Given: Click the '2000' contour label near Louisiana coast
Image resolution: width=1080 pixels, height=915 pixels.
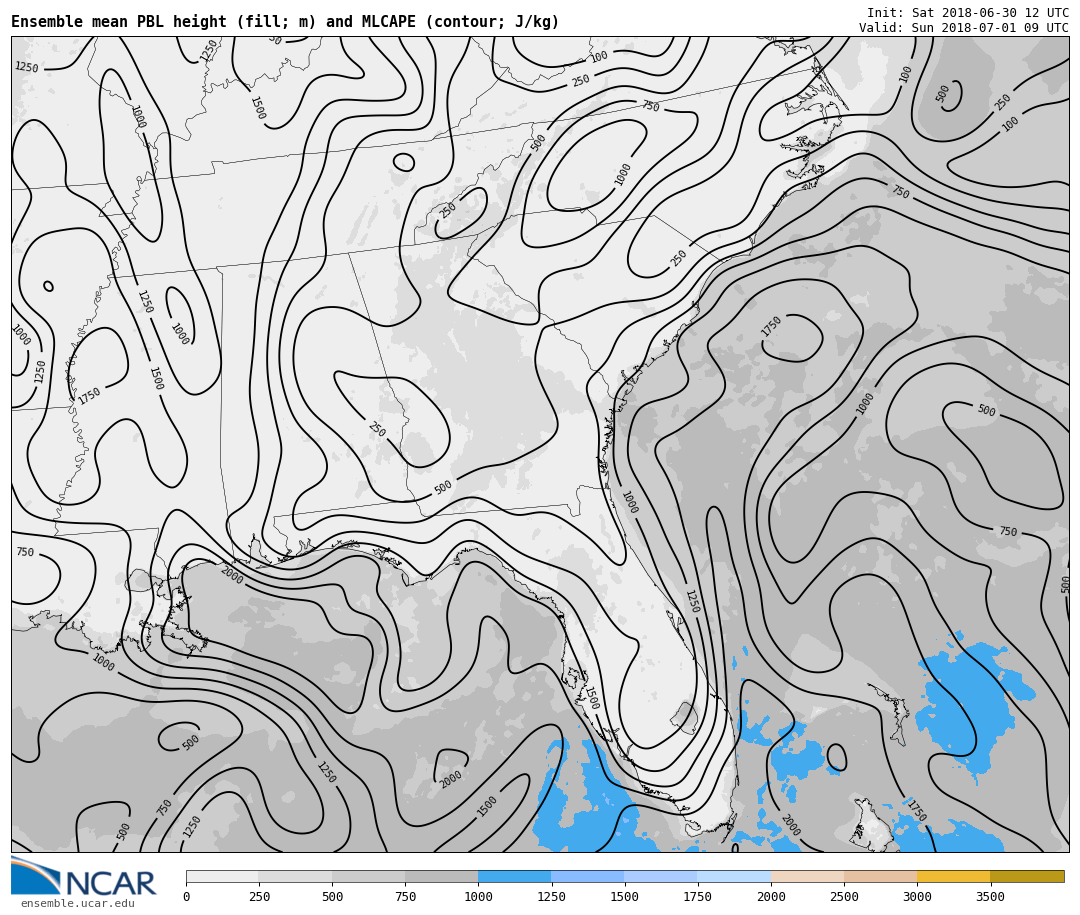Looking at the screenshot, I should pos(232,575).
